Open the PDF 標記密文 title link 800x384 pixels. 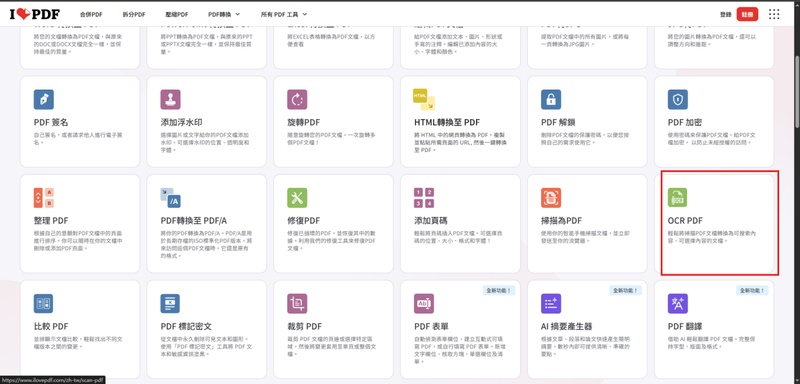tap(186, 326)
